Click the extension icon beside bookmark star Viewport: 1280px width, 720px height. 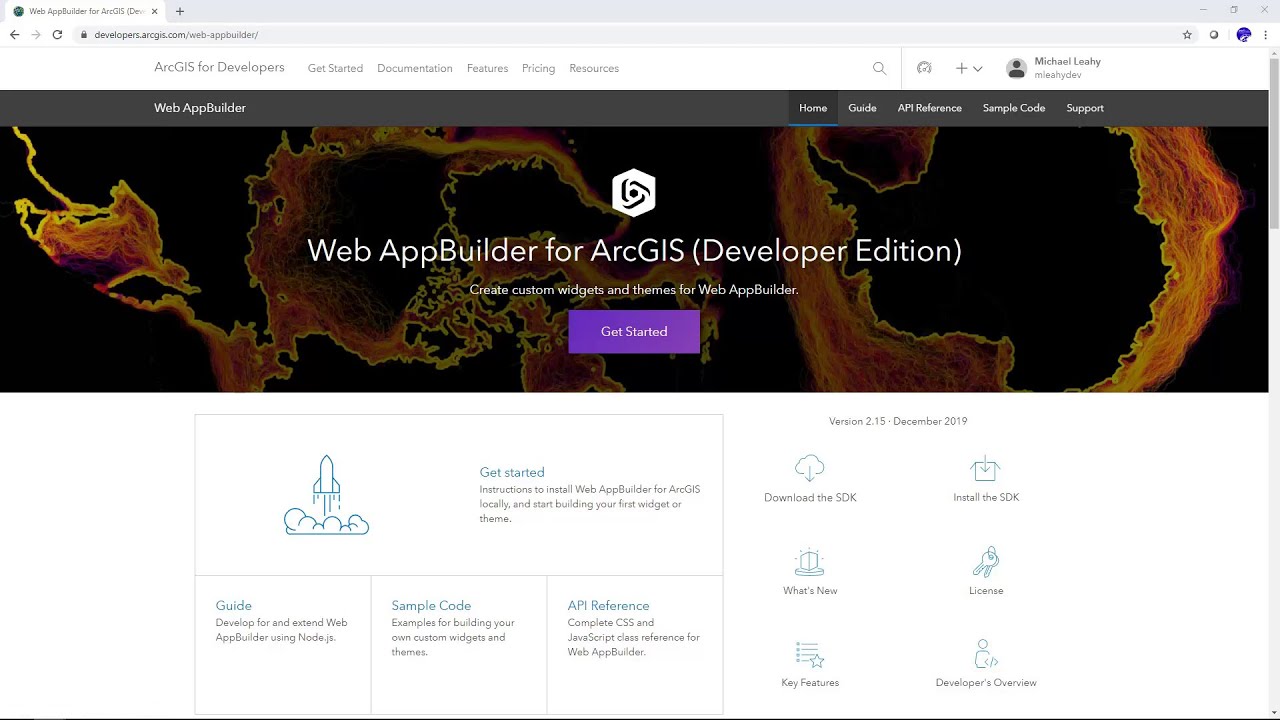[x=1214, y=34]
